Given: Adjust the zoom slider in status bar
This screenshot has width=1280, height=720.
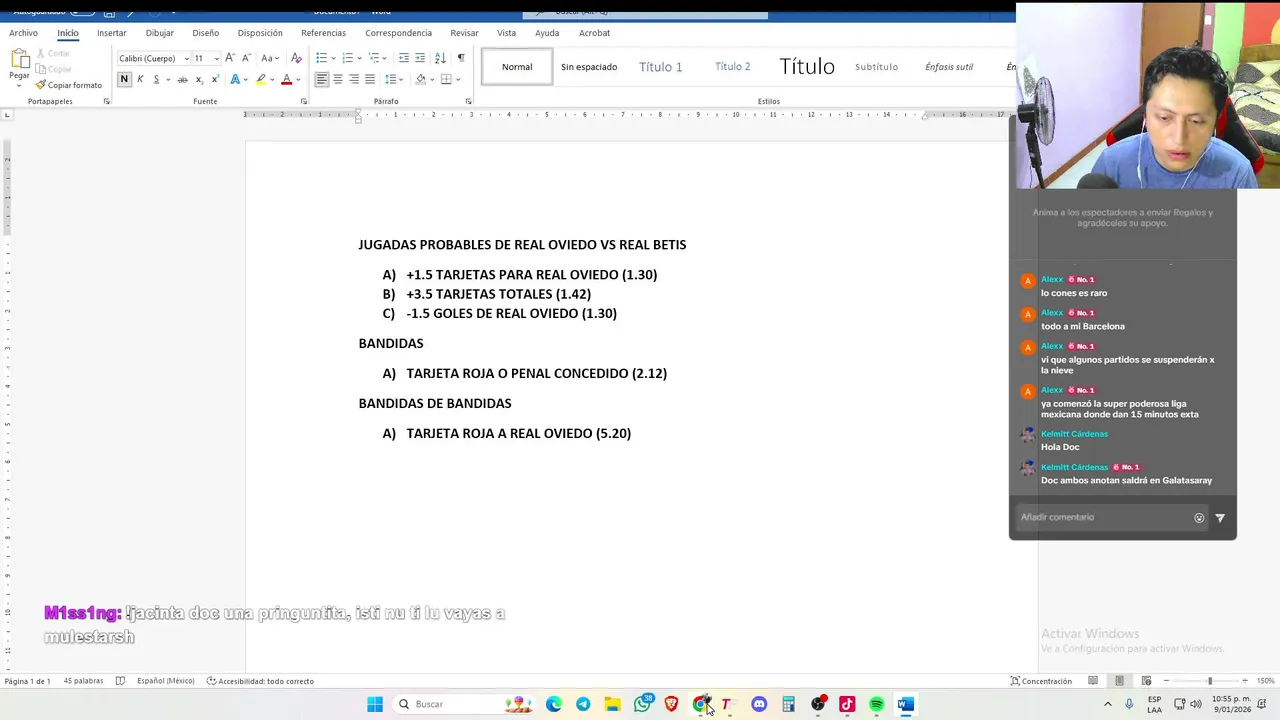Looking at the screenshot, I should pyautogui.click(x=1209, y=681).
